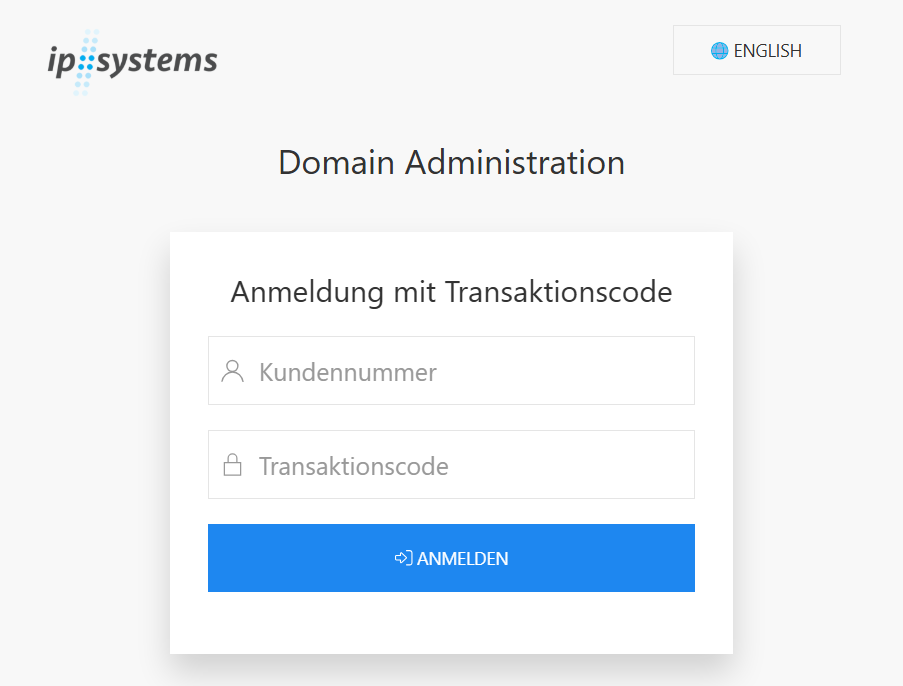The image size is (903, 686).
Task: Click the ip systems logo
Action: pyautogui.click(x=132, y=61)
